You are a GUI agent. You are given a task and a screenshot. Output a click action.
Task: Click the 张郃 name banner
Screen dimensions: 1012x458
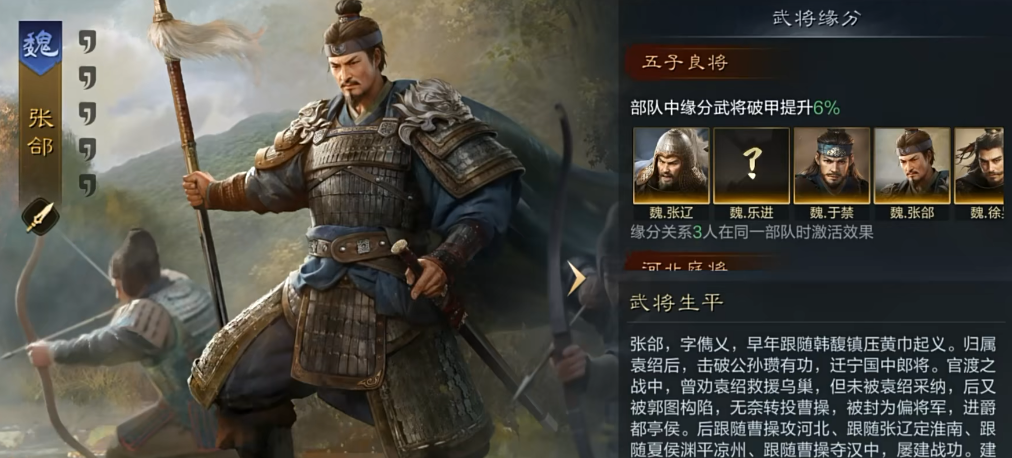(x=40, y=133)
